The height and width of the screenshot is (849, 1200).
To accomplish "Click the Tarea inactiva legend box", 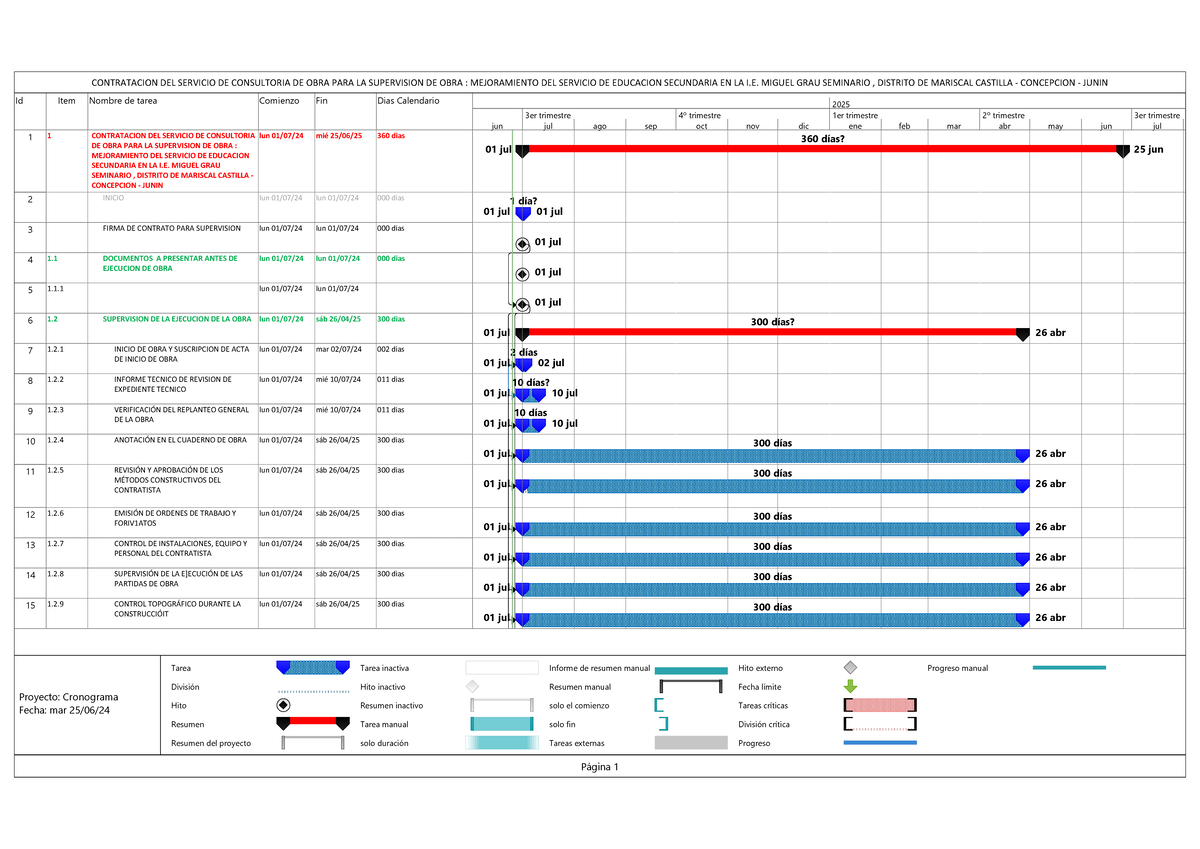I will (503, 667).
